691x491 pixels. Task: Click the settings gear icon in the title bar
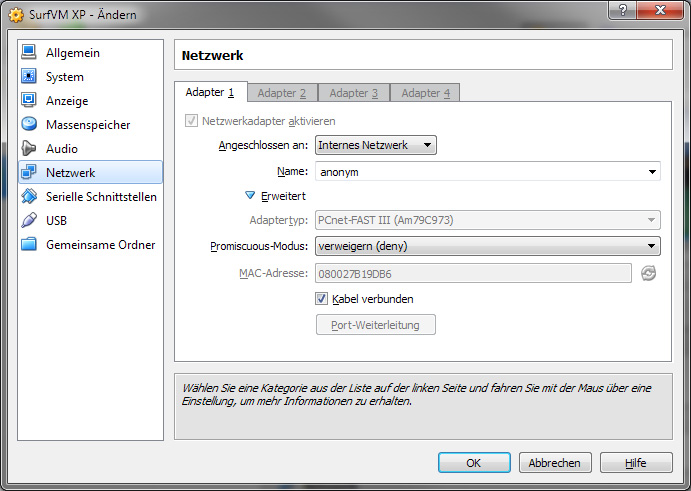[x=16, y=15]
